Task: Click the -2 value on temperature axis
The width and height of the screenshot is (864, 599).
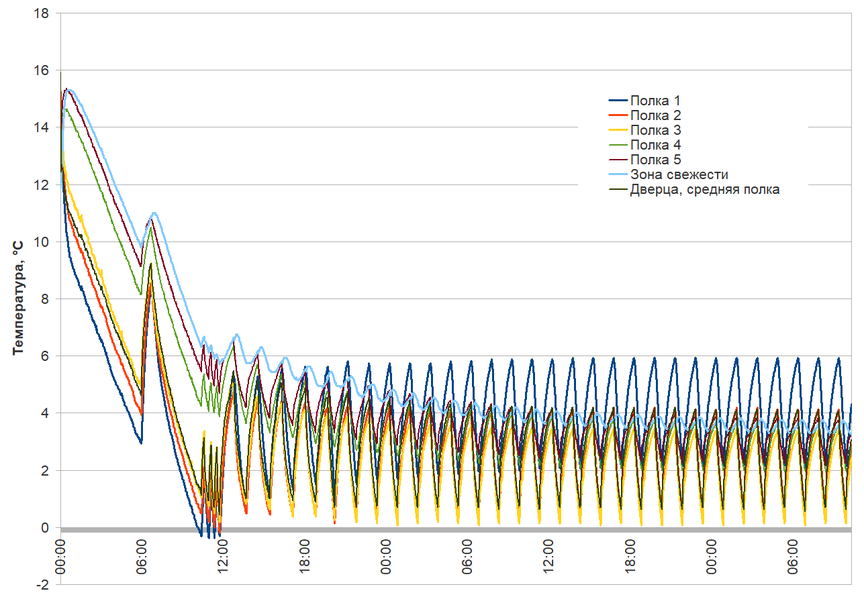Action: pyautogui.click(x=41, y=585)
